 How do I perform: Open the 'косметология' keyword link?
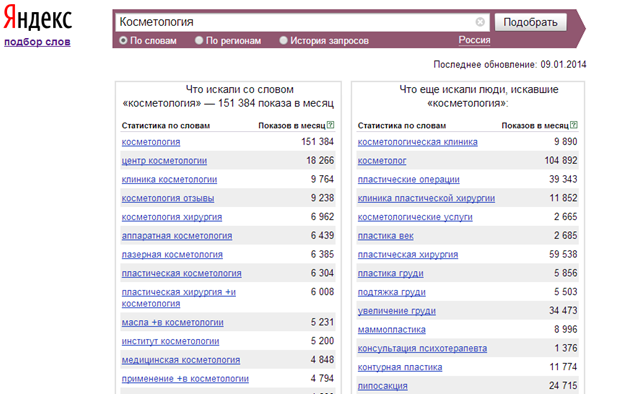[151, 142]
